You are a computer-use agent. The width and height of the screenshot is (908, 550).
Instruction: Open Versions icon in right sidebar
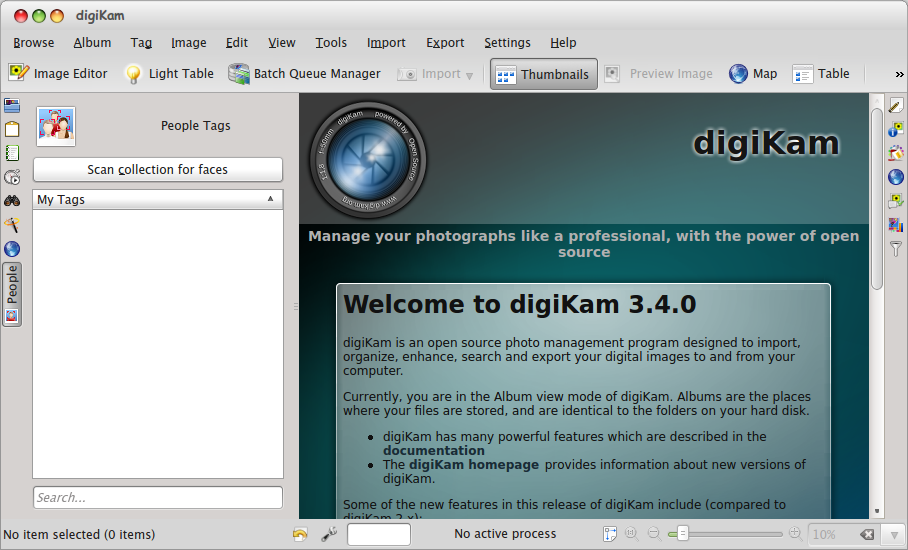coord(896,225)
